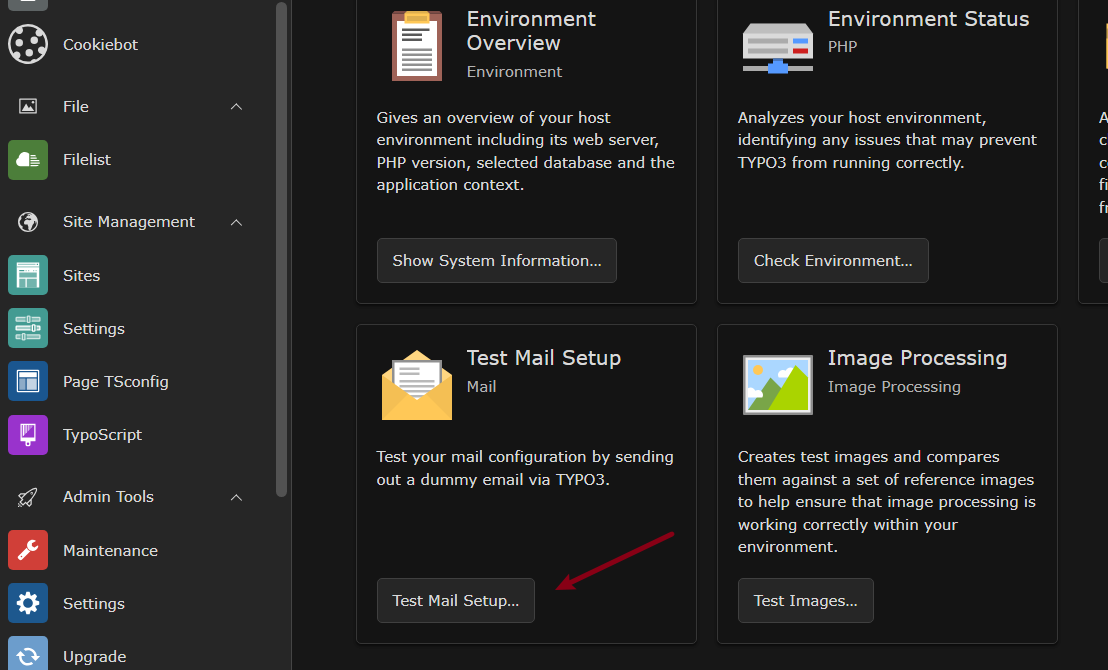Click the Show System Information button
Viewport: 1108px width, 670px height.
(x=496, y=260)
